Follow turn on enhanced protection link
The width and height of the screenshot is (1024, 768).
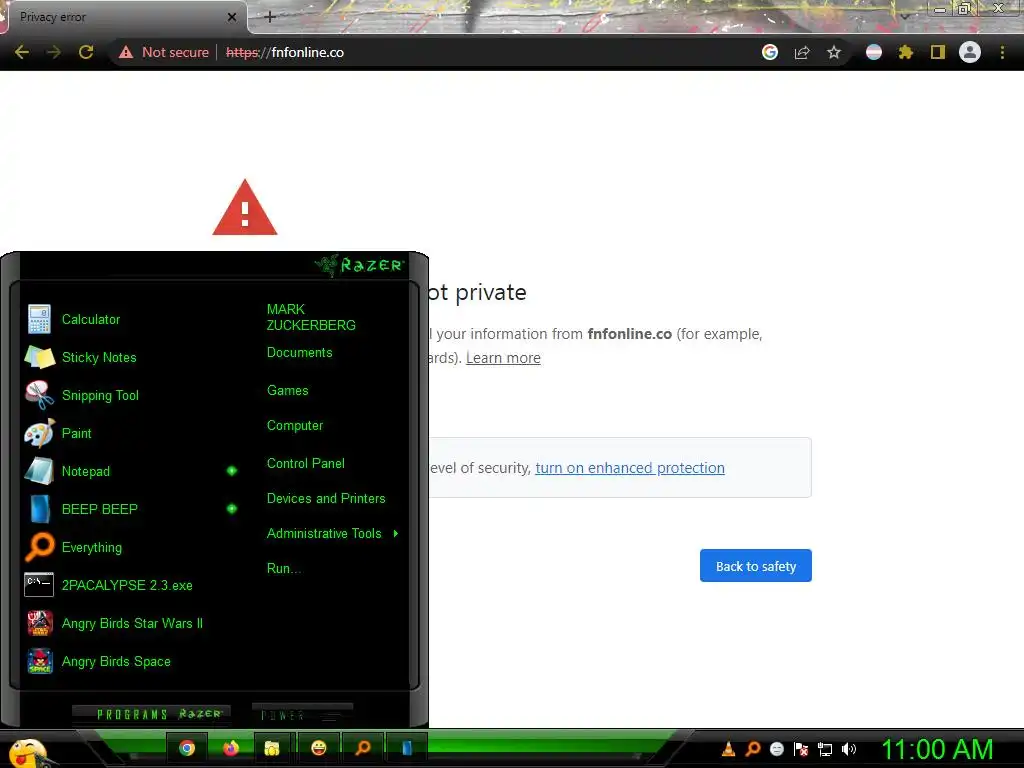(x=630, y=468)
